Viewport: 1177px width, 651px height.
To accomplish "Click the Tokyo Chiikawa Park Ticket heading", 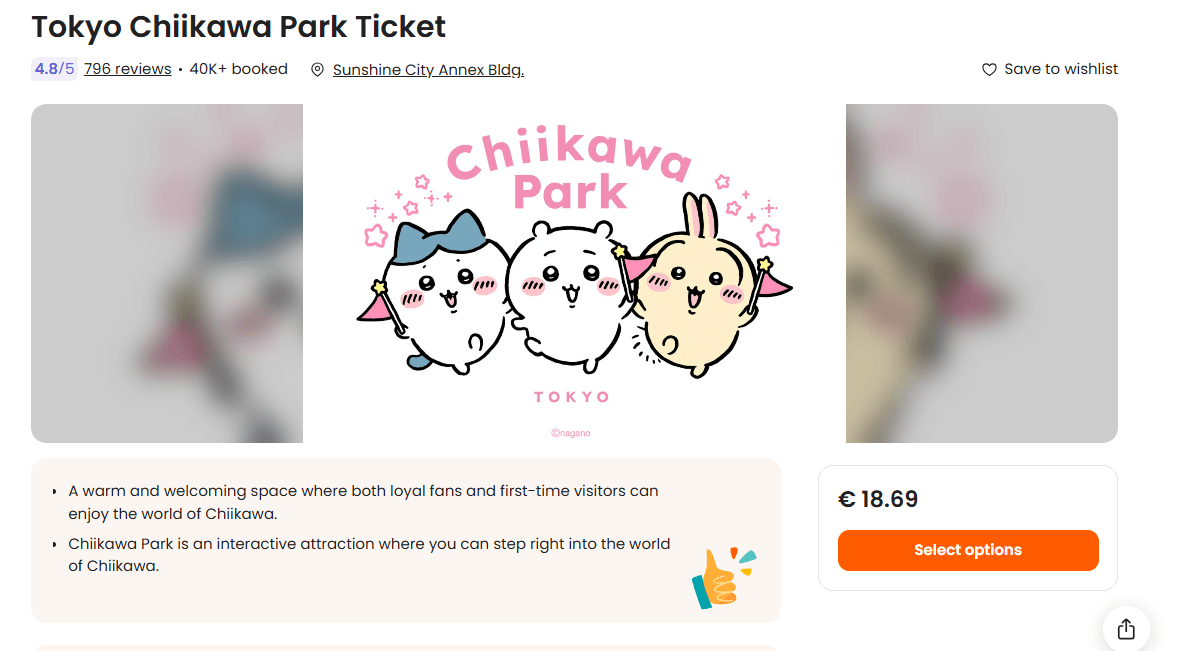I will tap(239, 27).
